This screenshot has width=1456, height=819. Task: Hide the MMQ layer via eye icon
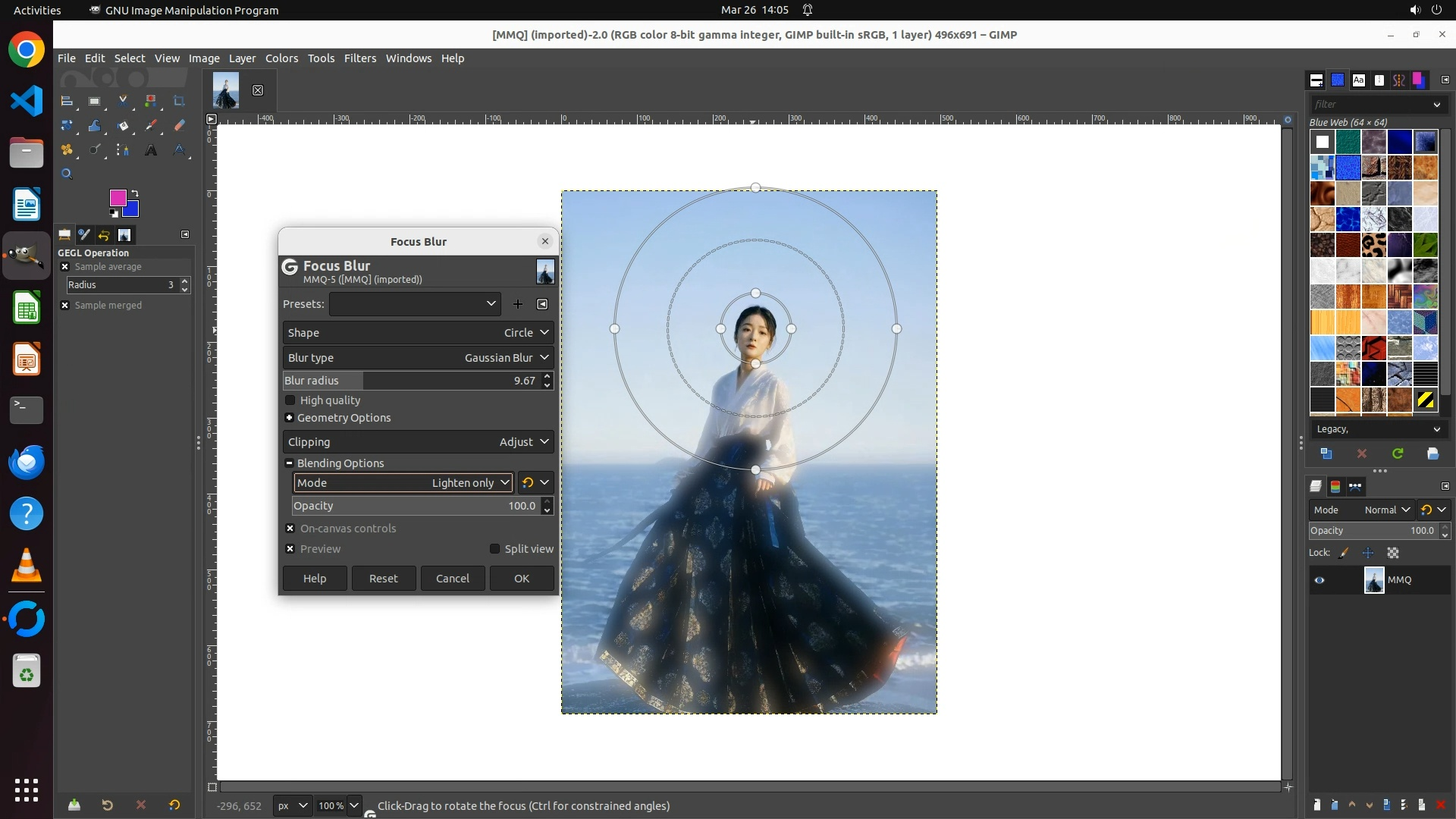click(x=1319, y=580)
